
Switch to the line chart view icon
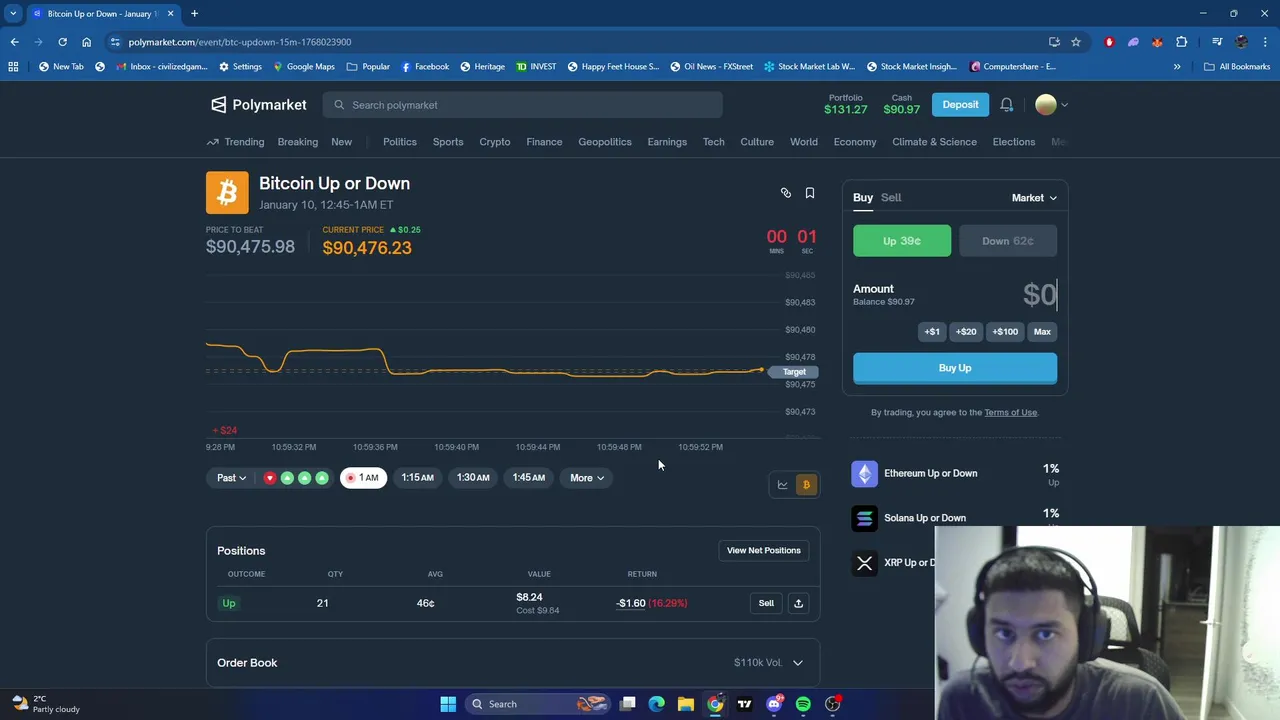[x=783, y=485]
